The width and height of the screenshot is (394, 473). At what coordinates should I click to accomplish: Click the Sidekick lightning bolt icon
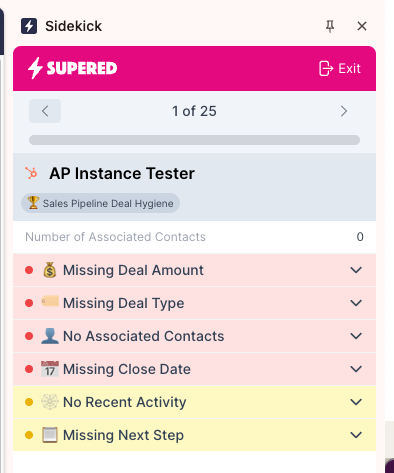point(29,26)
